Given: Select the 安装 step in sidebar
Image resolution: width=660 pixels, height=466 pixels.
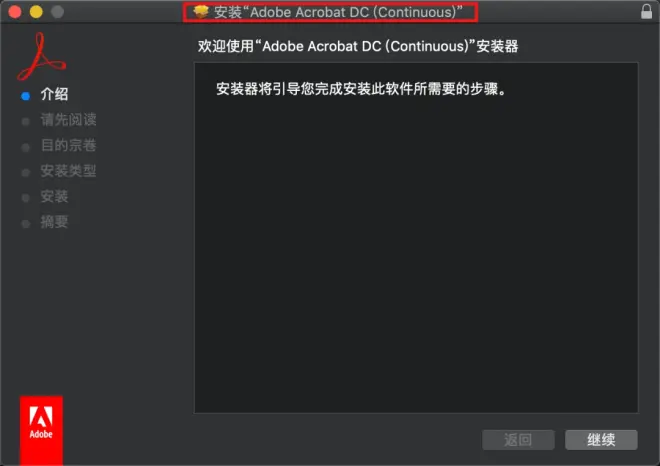Looking at the screenshot, I should 54,197.
